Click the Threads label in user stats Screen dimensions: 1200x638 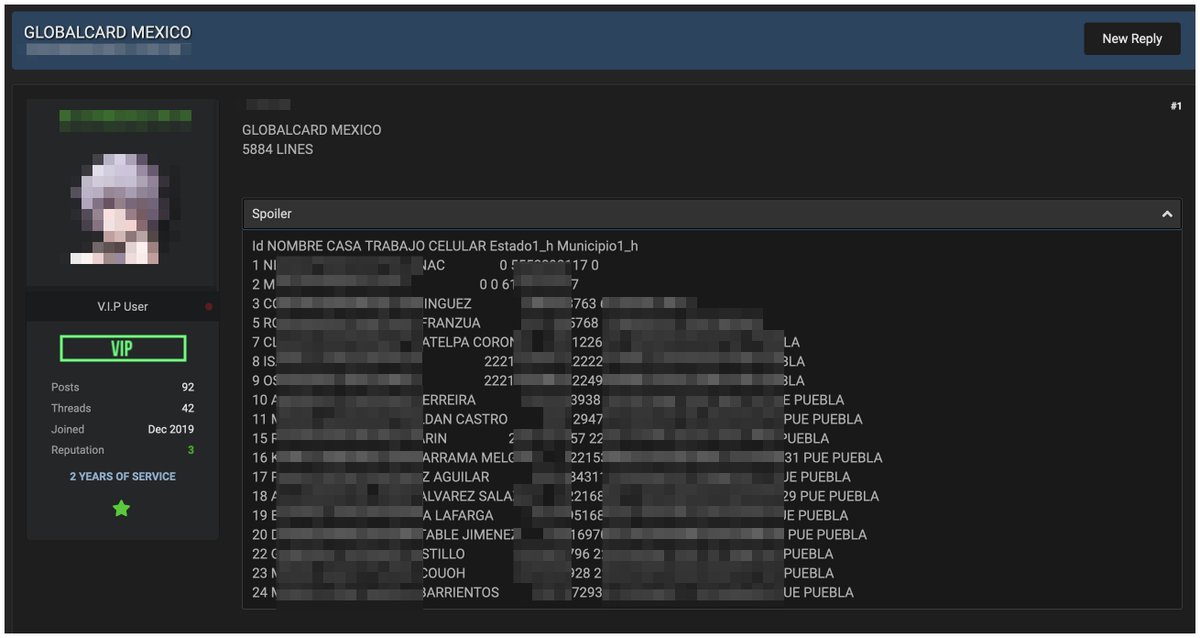tap(71, 408)
